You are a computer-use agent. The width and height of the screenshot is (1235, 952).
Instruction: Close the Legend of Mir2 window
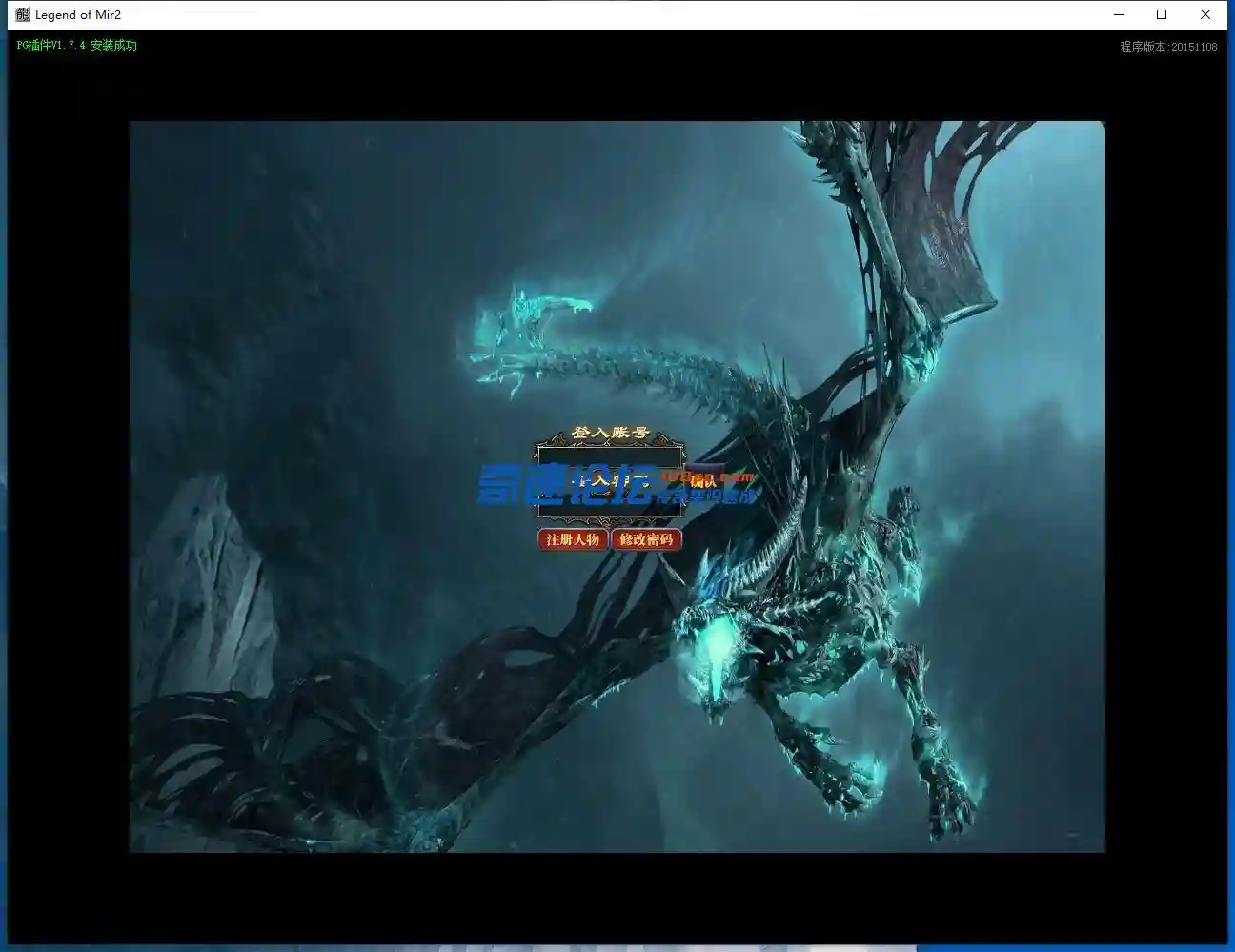pyautogui.click(x=1205, y=14)
